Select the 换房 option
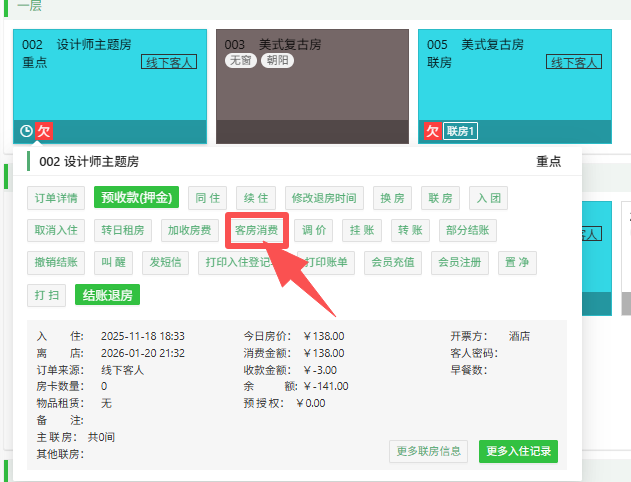Viewport: 631px width, 482px height. coord(392,197)
